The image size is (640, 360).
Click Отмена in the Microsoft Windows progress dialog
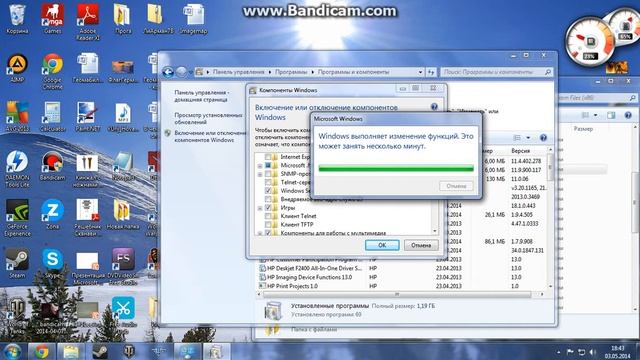(x=456, y=186)
